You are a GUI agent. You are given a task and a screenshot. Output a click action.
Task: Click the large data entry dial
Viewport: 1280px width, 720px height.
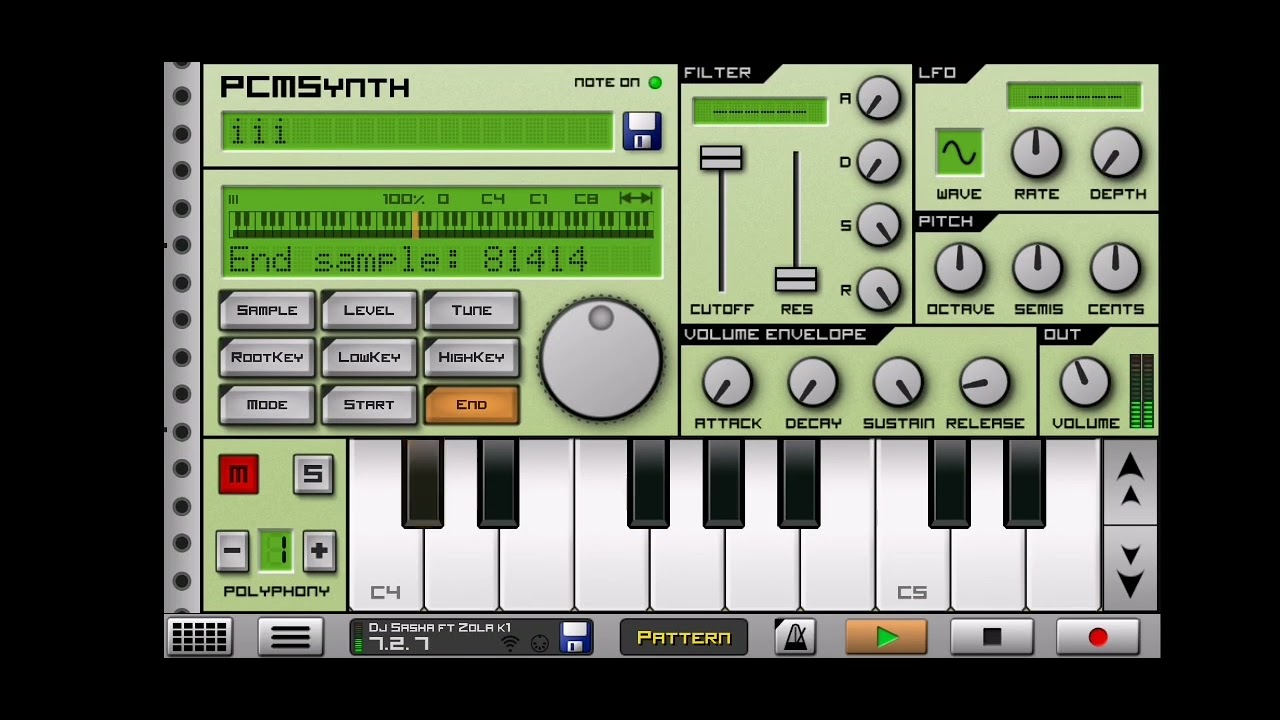600,358
